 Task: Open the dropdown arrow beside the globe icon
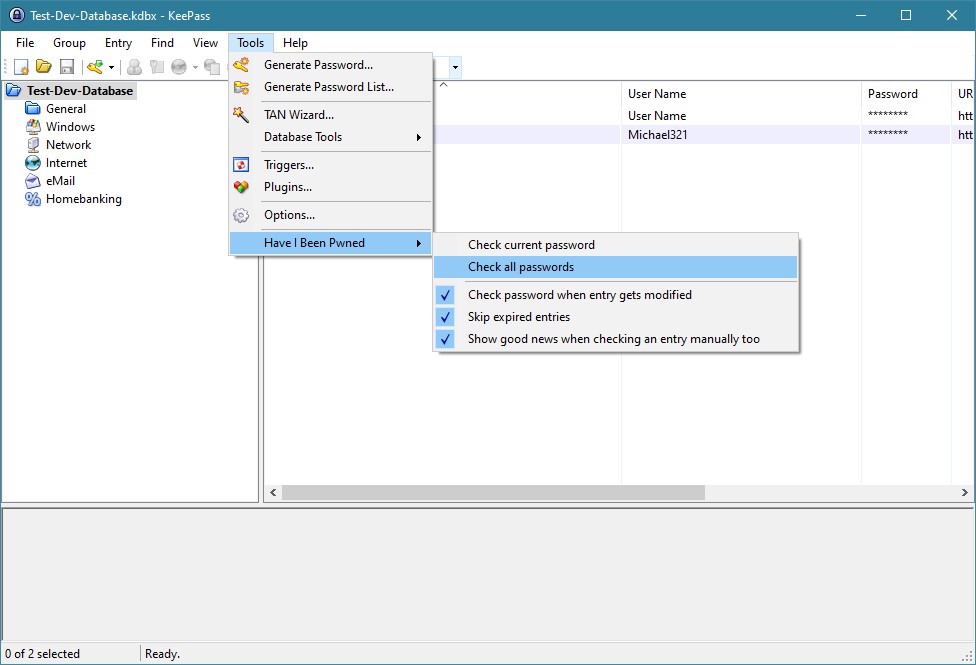coord(195,67)
